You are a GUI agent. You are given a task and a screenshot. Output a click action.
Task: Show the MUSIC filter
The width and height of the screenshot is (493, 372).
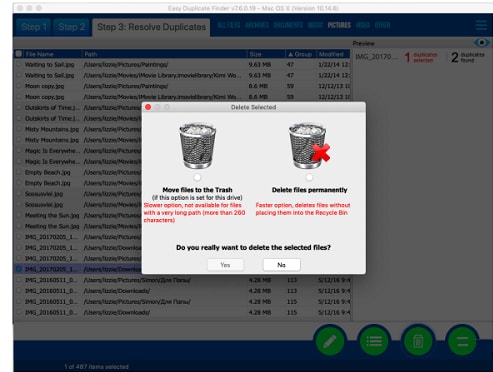315,25
